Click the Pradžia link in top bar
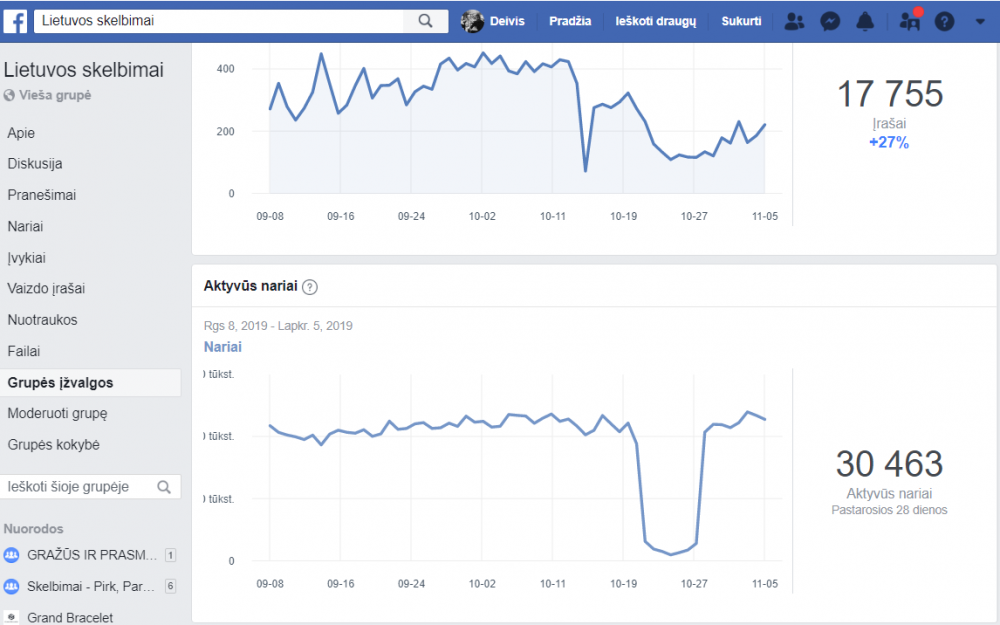 pos(570,21)
